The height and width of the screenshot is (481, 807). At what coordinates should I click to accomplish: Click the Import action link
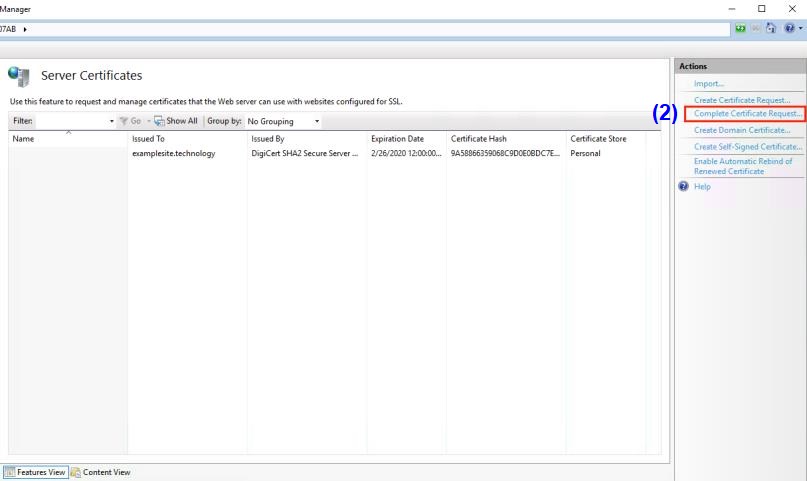709,84
